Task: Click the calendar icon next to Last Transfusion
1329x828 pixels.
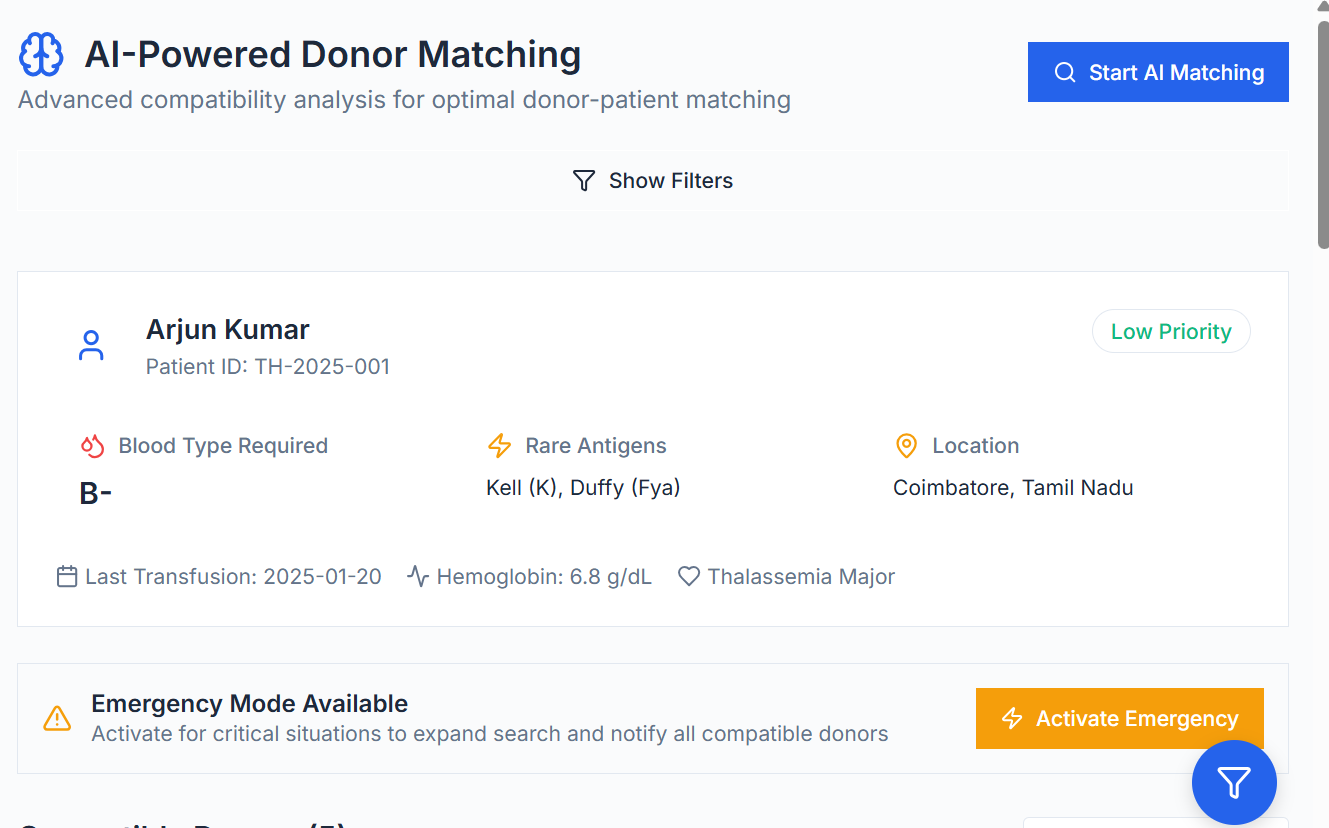Action: click(67, 577)
